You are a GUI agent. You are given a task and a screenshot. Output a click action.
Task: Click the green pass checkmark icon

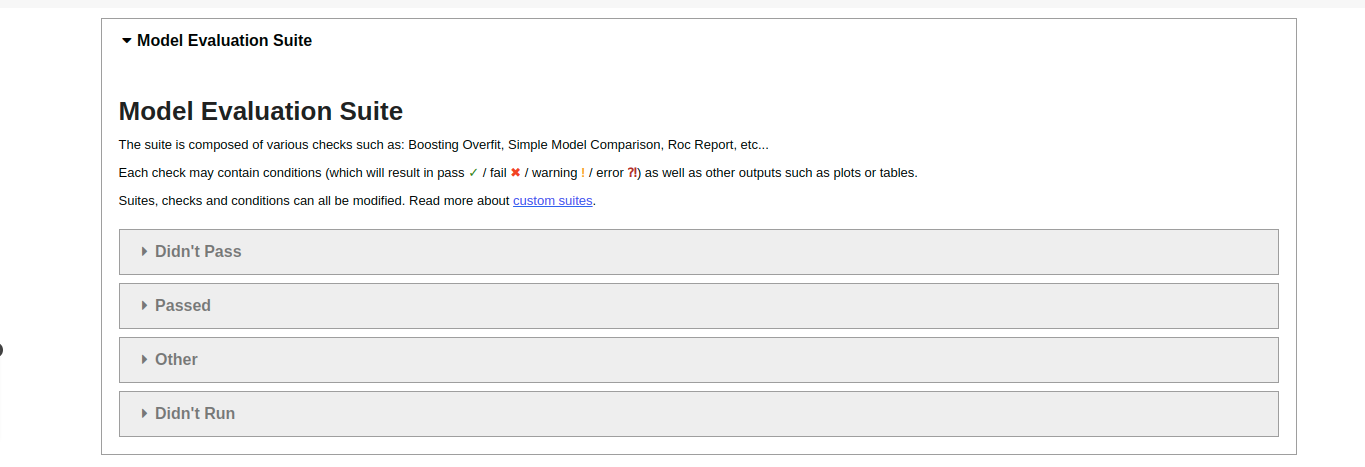click(x=473, y=172)
